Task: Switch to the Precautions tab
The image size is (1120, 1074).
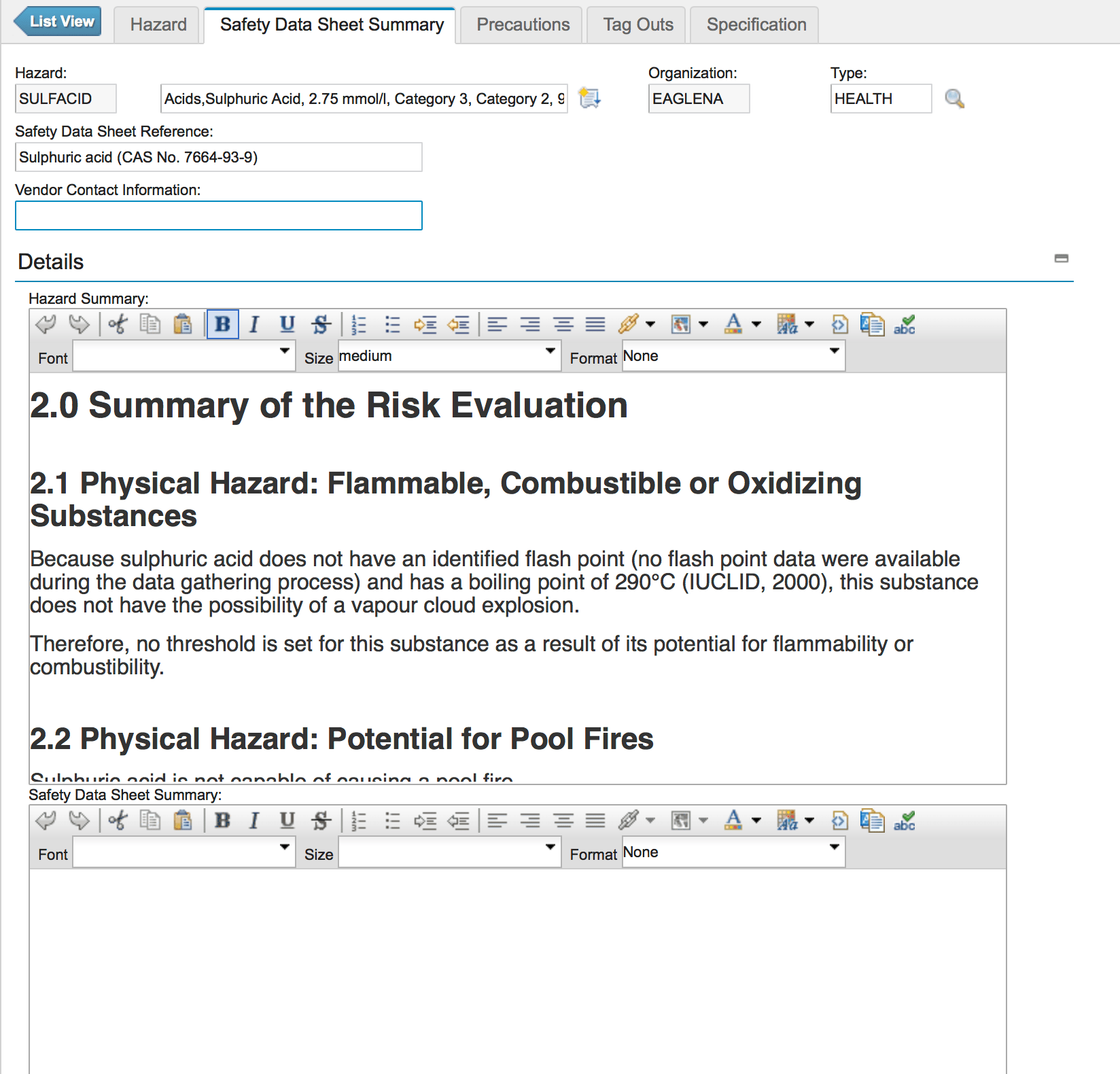Action: (x=522, y=24)
